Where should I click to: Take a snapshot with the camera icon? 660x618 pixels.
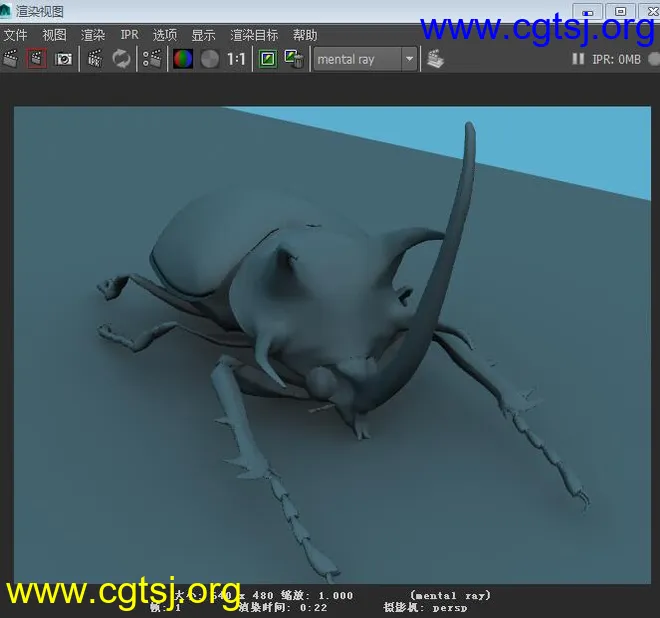[x=64, y=59]
